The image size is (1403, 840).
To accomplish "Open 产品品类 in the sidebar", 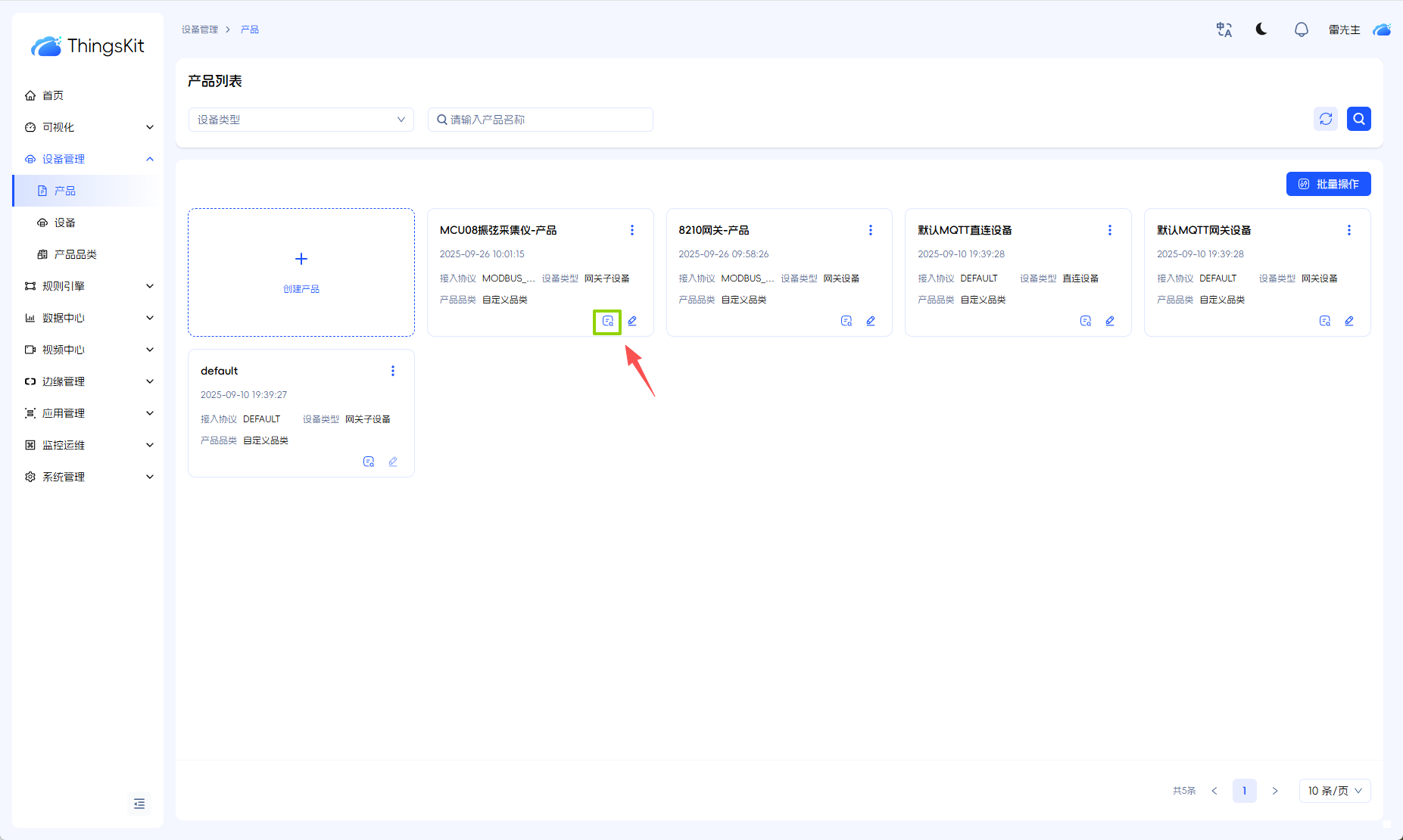I will click(75, 254).
